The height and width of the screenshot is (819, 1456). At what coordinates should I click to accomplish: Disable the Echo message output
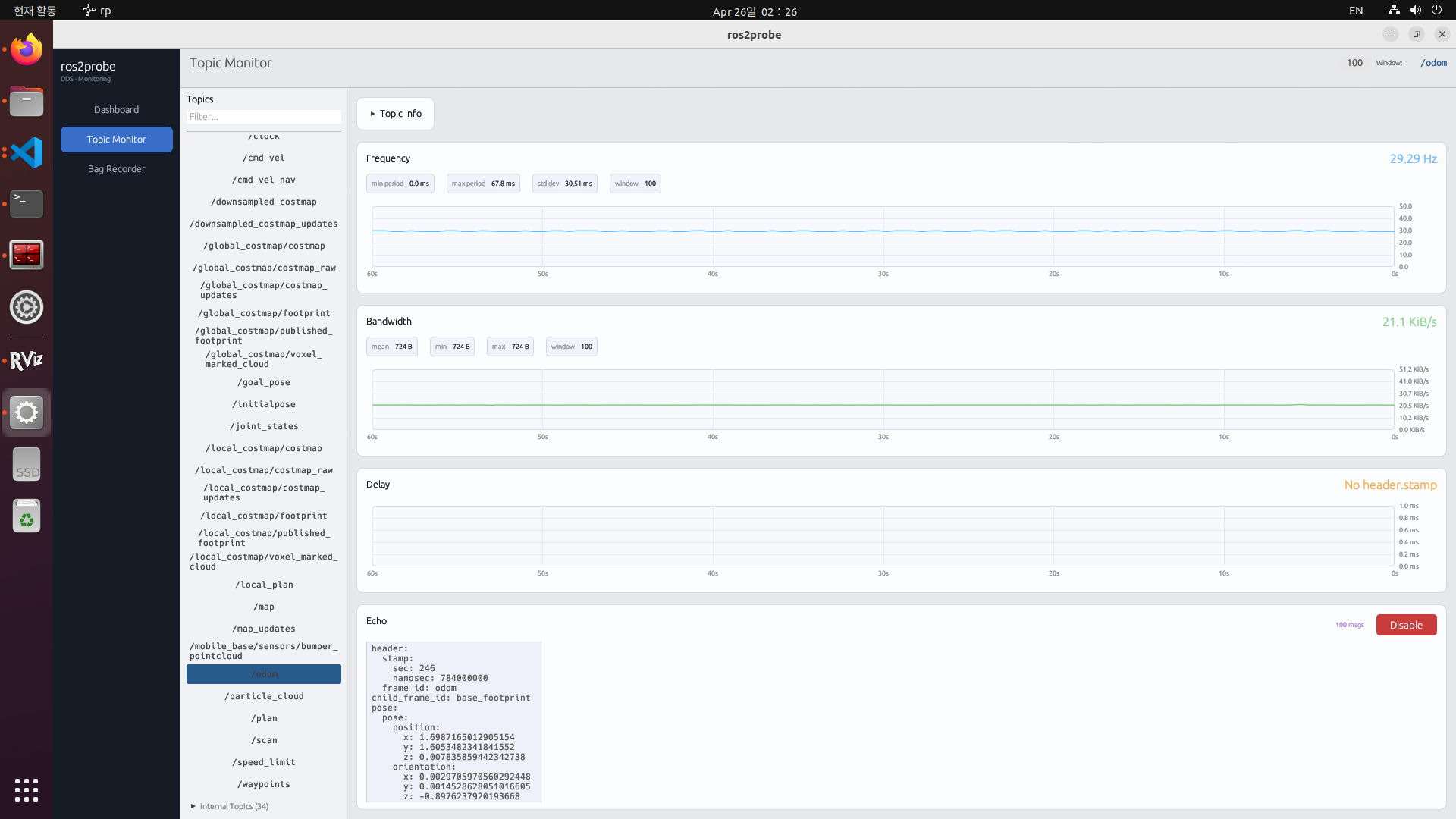(1405, 625)
